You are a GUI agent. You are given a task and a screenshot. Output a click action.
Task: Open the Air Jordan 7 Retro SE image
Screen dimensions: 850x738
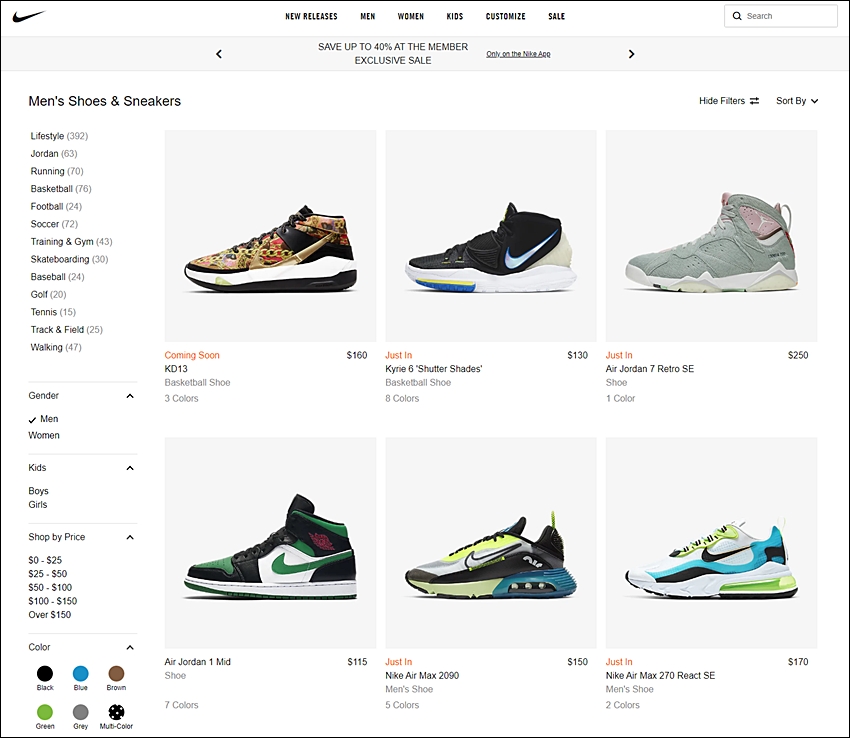pyautogui.click(x=711, y=236)
